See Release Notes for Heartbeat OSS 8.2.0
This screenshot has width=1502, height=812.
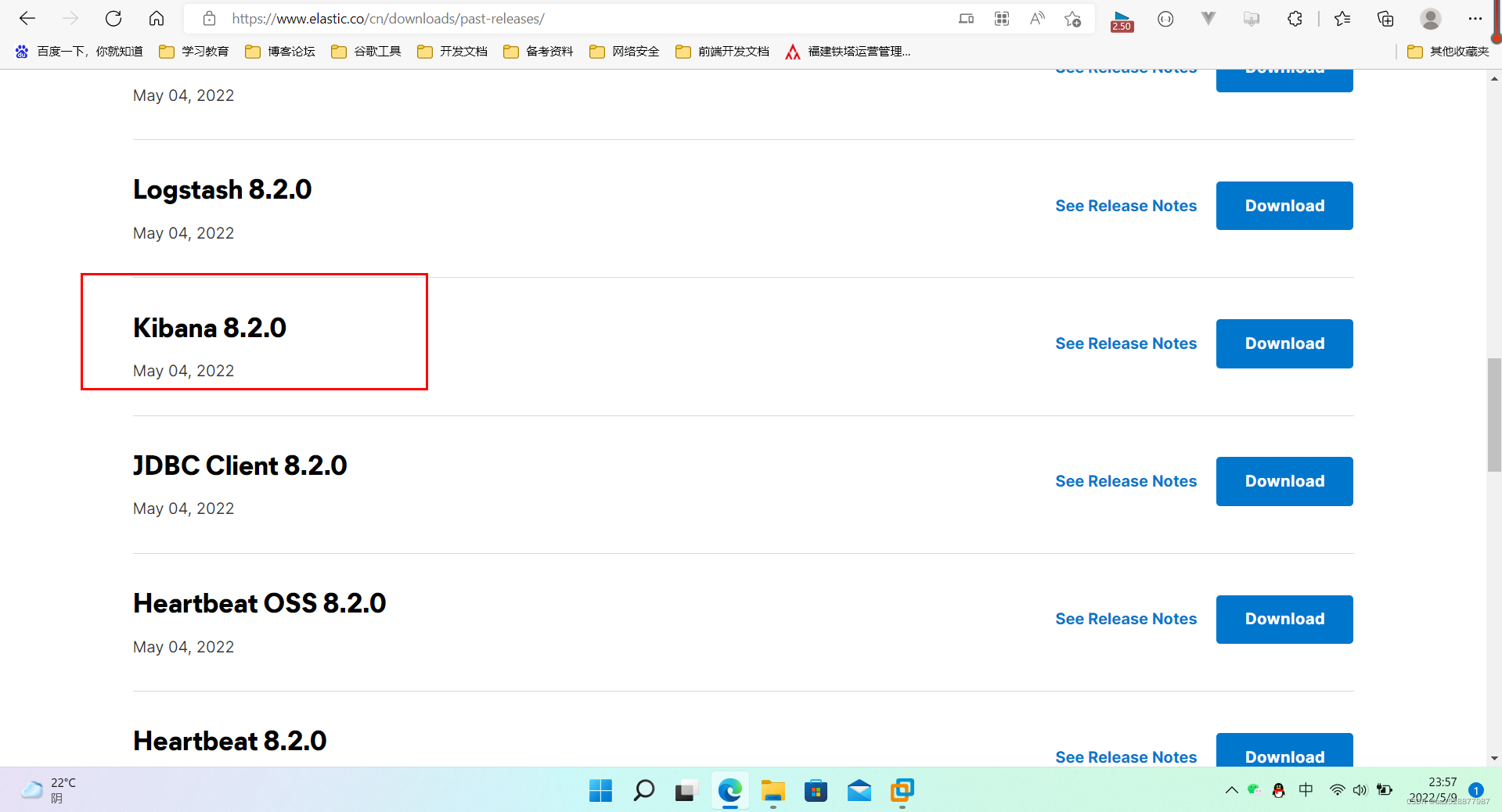[1126, 619]
